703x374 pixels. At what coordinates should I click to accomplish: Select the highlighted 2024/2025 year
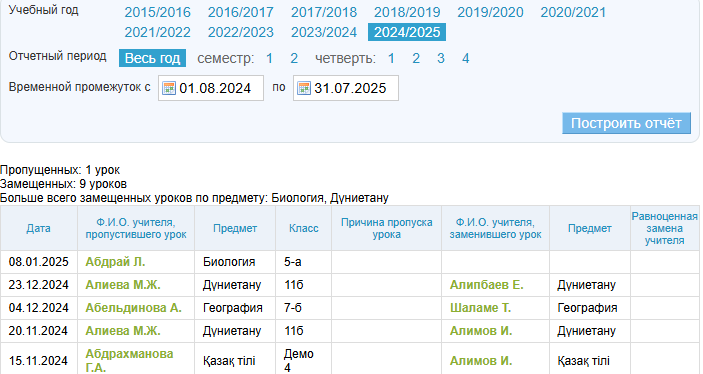point(407,32)
